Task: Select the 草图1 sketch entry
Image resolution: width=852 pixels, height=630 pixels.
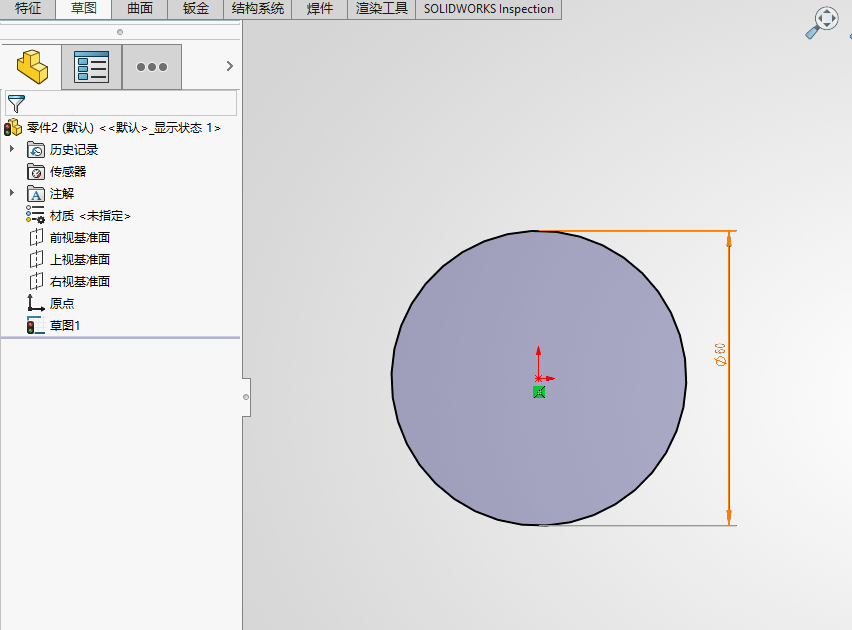Action: point(65,326)
